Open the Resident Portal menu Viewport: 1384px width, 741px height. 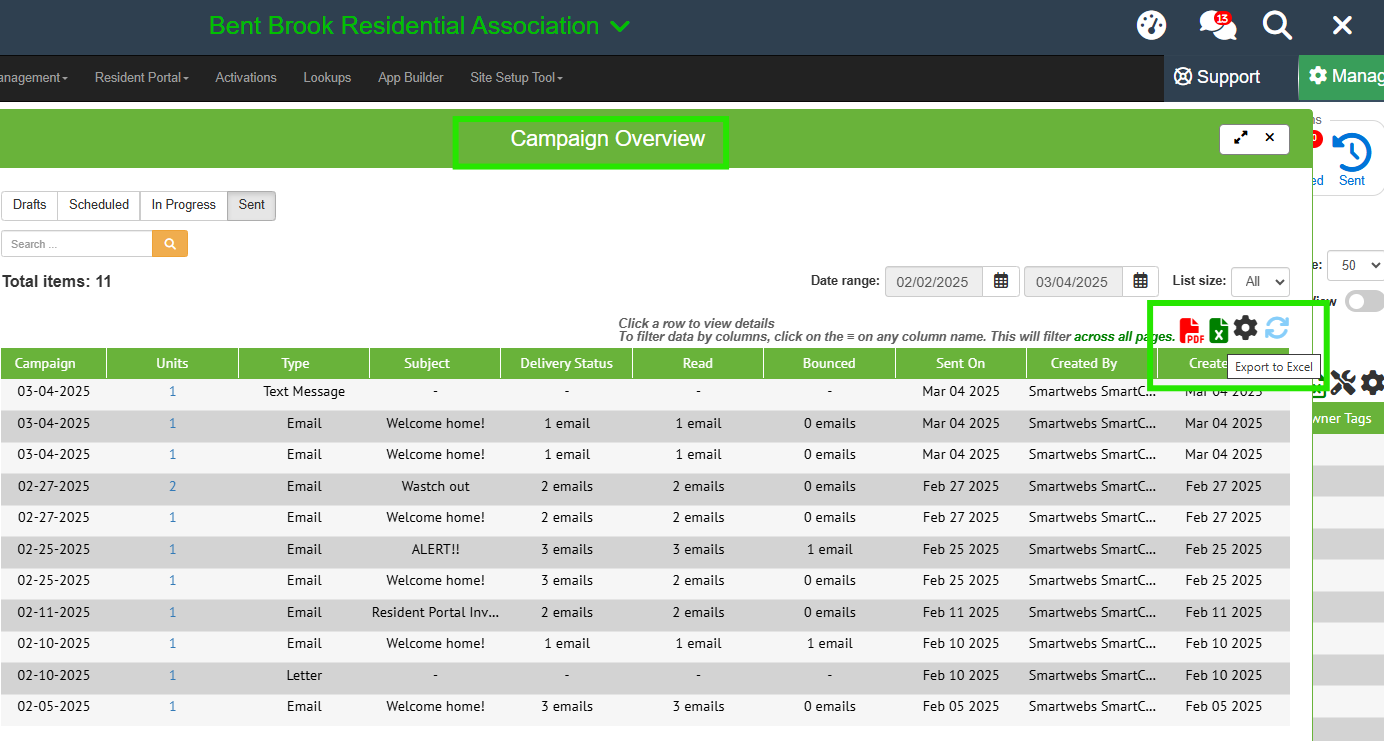tap(141, 77)
